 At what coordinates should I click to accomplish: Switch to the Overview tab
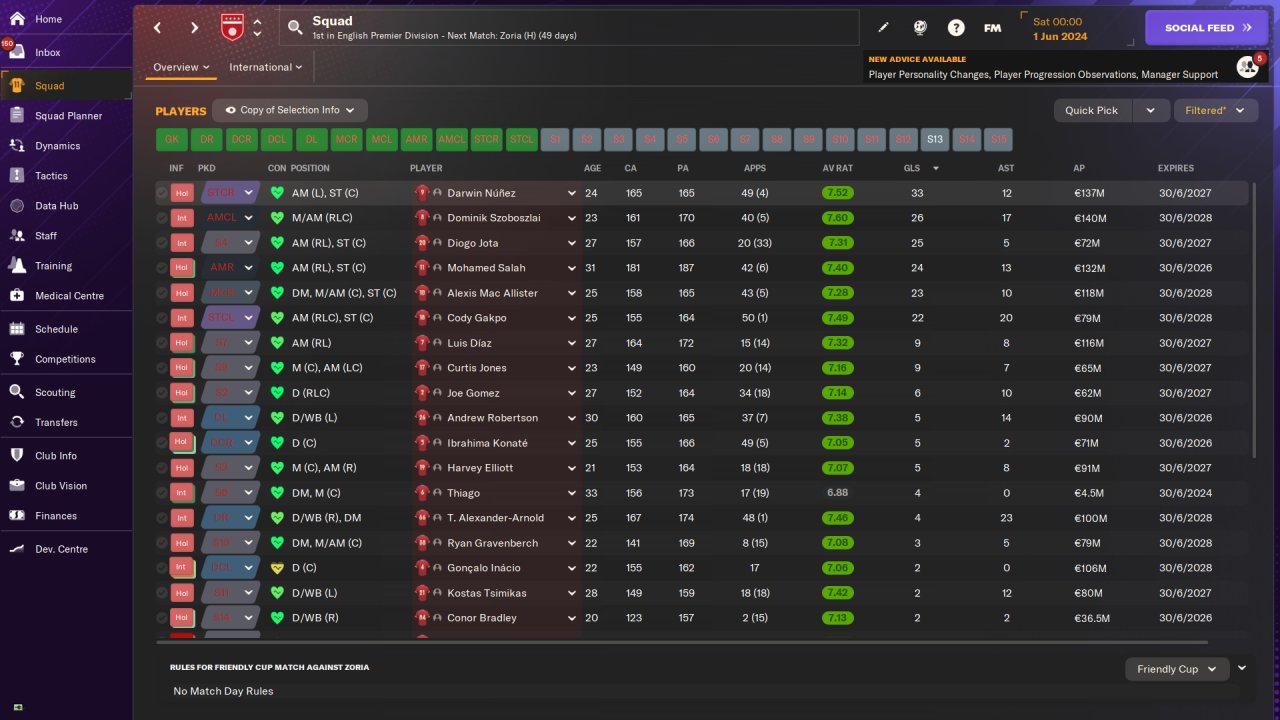pyautogui.click(x=181, y=67)
